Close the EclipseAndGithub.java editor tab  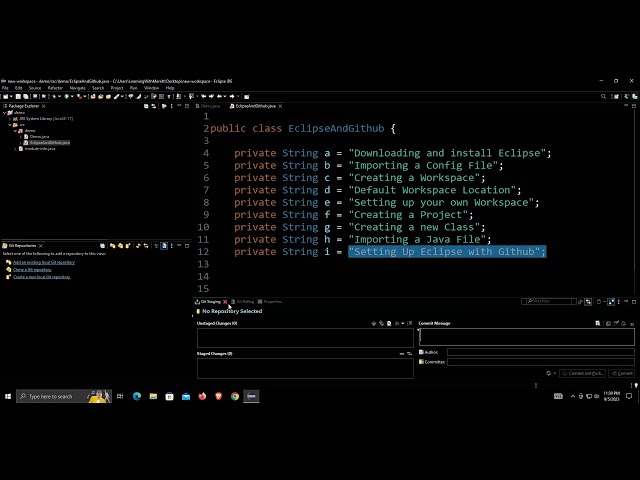[280, 106]
